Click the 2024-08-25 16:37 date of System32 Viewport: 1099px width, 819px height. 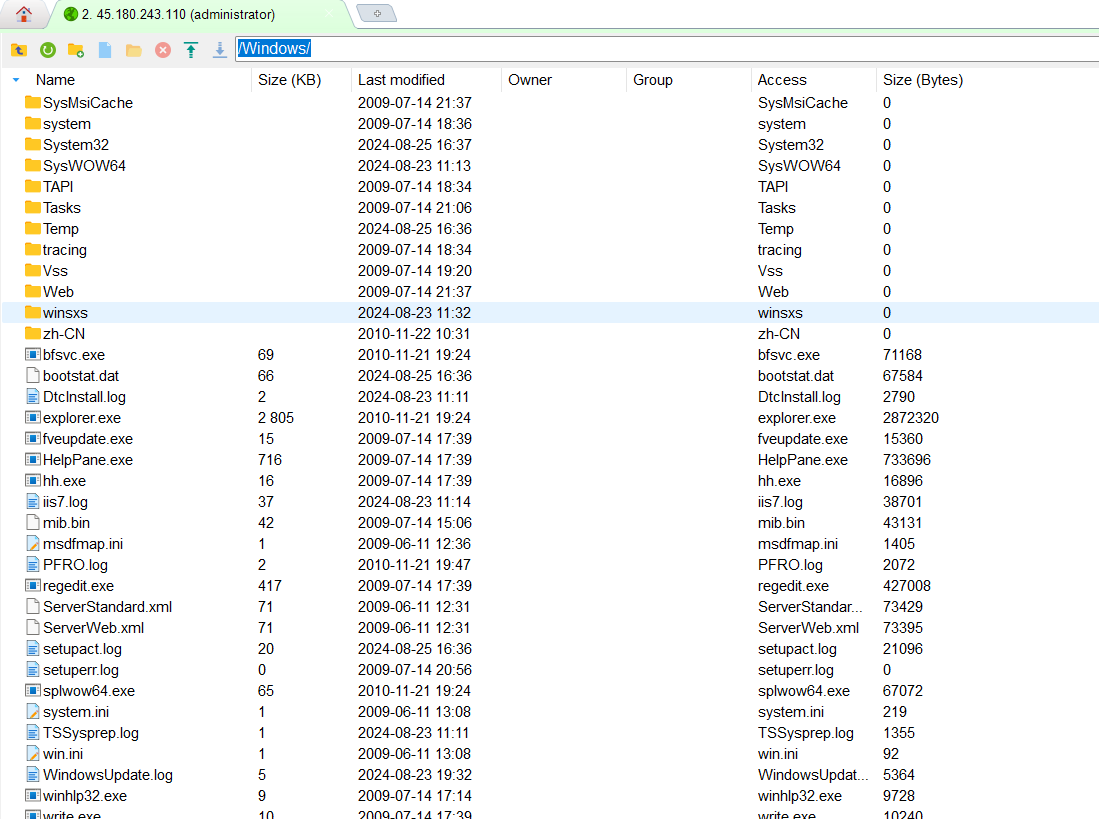pos(414,145)
